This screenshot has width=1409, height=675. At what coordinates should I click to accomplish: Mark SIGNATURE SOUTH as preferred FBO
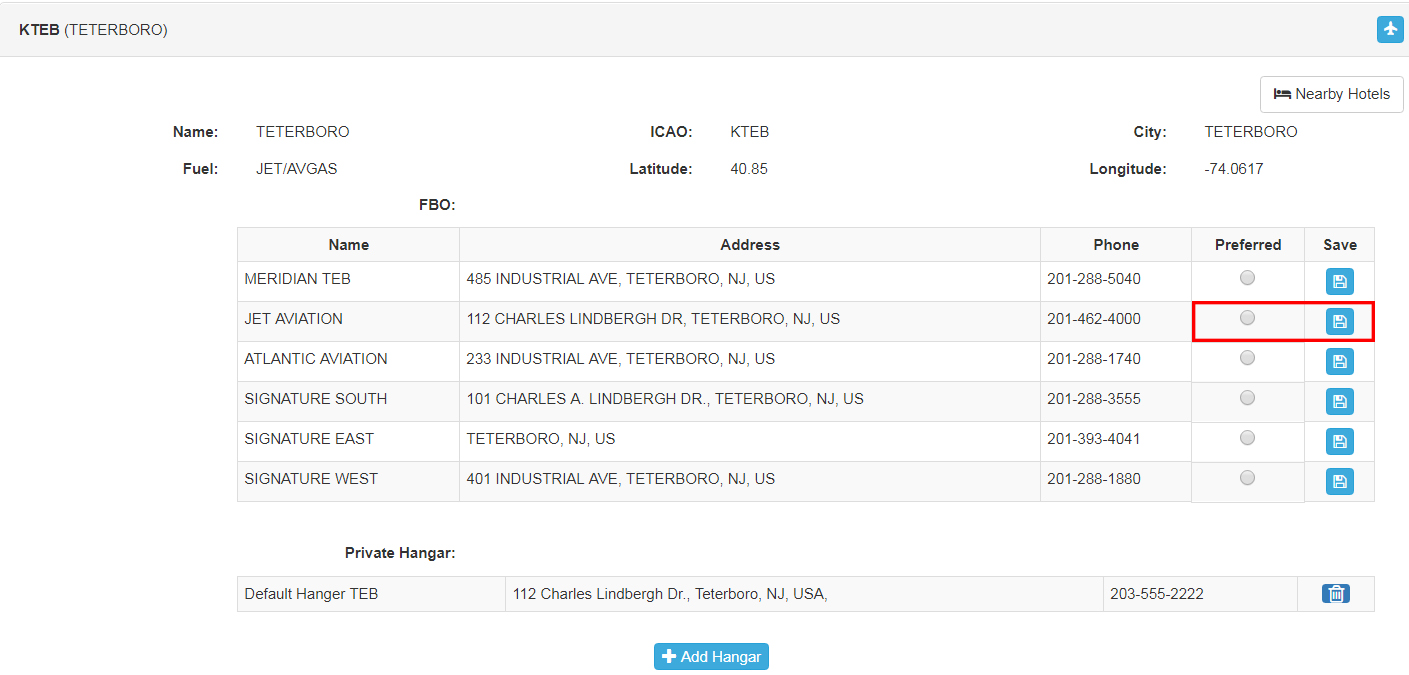(1247, 398)
